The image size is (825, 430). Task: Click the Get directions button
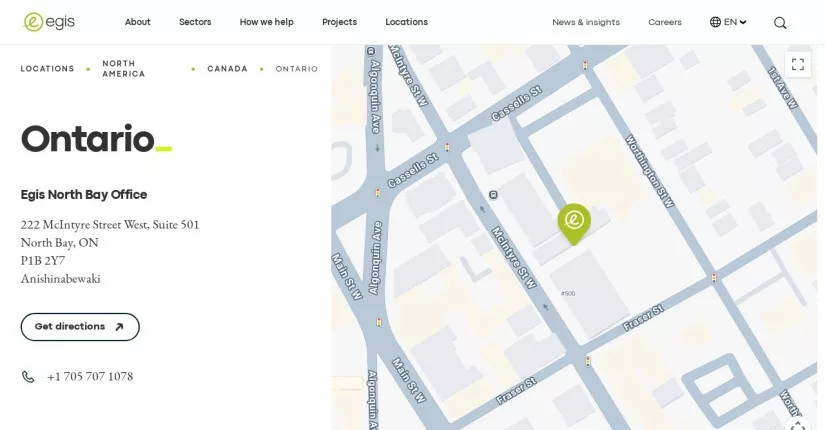point(80,327)
